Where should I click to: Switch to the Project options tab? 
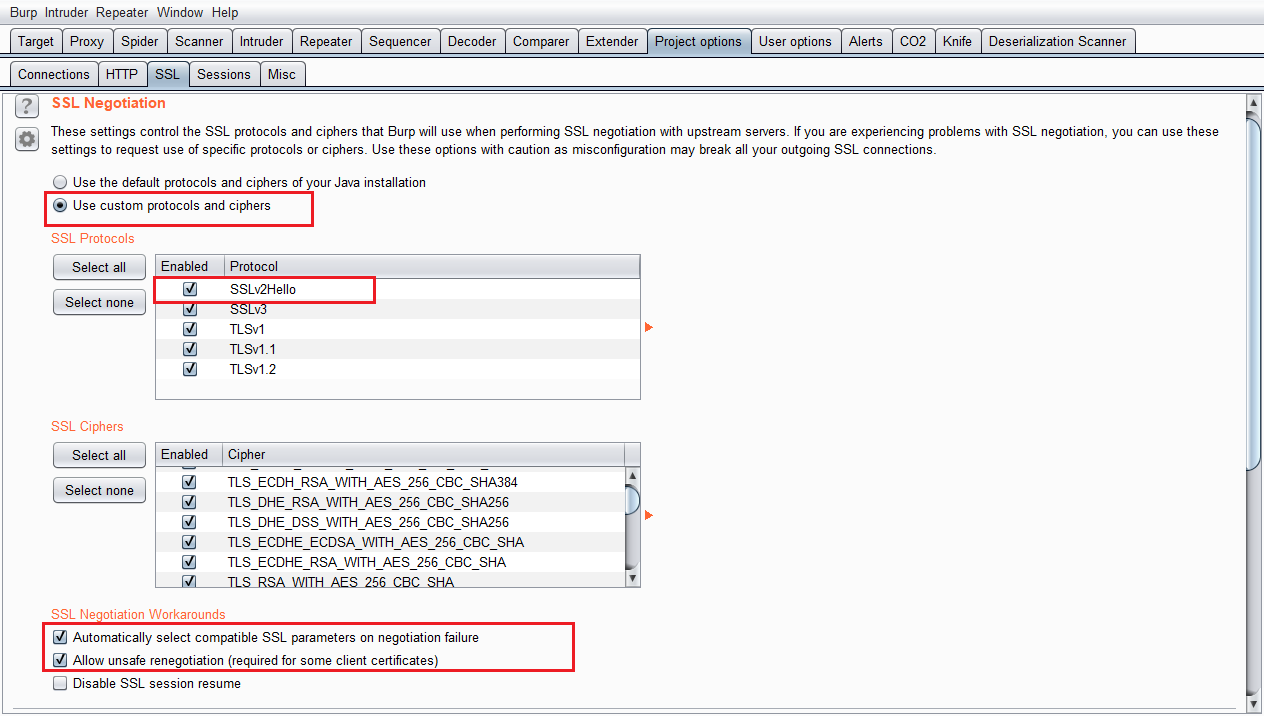click(698, 41)
